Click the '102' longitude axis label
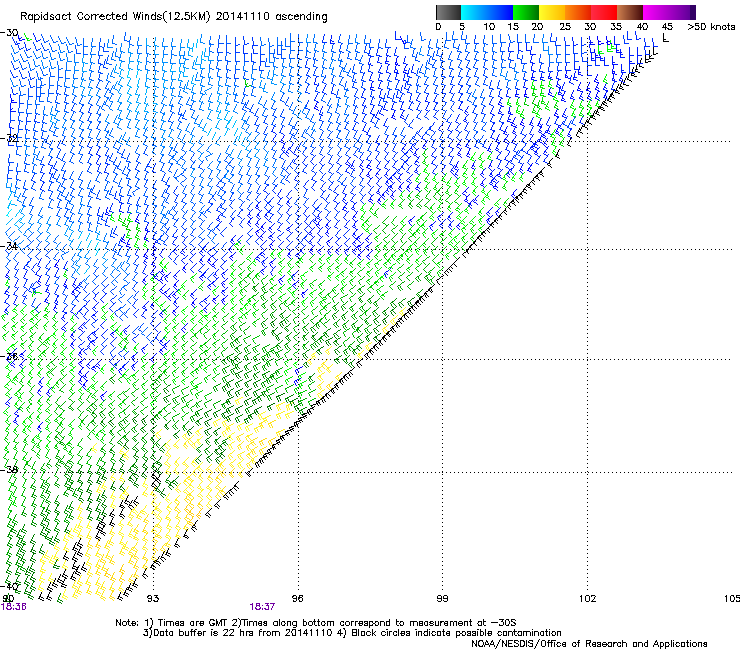The image size is (740, 650). coord(587,599)
